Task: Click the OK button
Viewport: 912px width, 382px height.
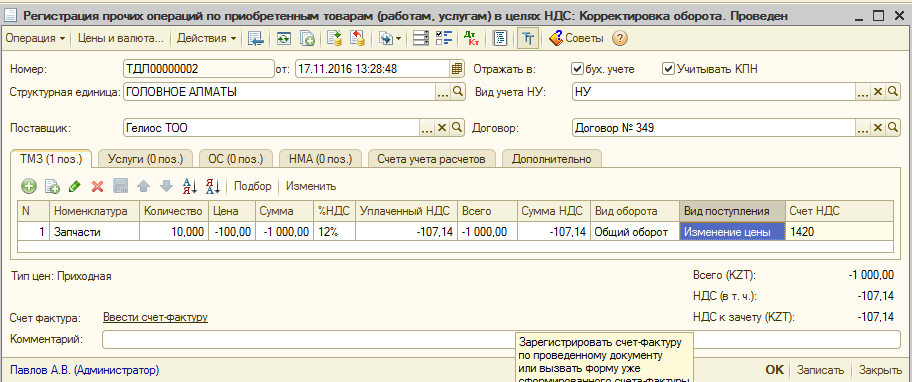Action: (x=774, y=370)
